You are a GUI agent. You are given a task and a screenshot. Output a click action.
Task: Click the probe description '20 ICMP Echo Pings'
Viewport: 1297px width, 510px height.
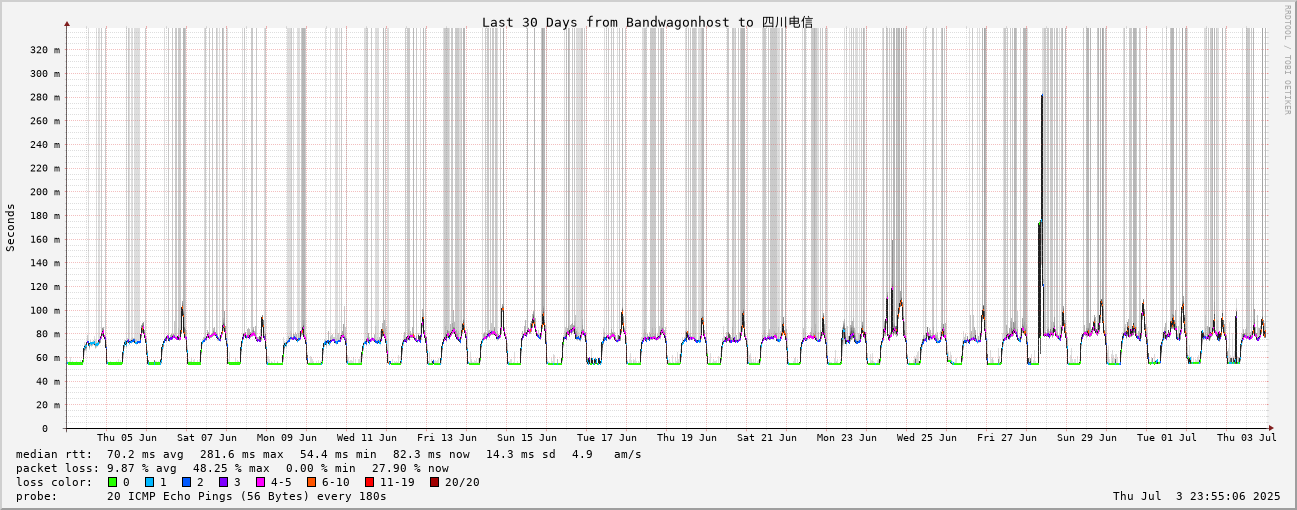click(169, 496)
